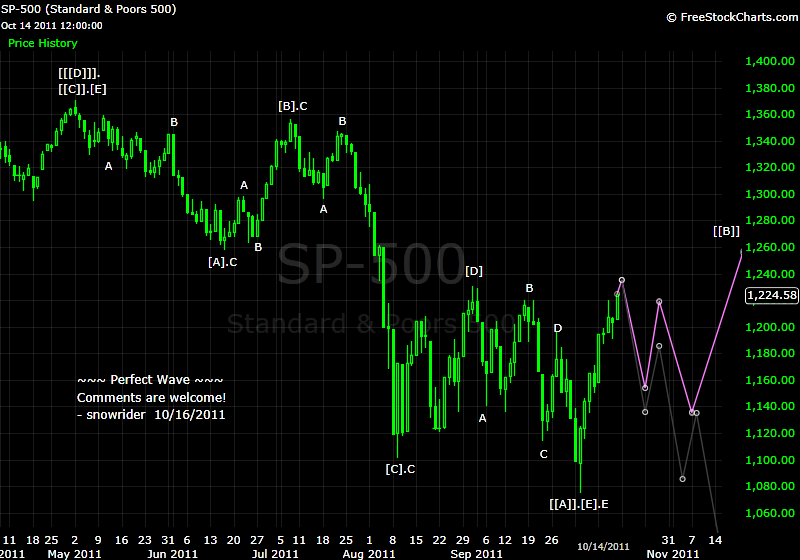This screenshot has height=560, width=800.
Task: Click the Oct 14 2011 12:00:00 timestamp
Action: 52,26
